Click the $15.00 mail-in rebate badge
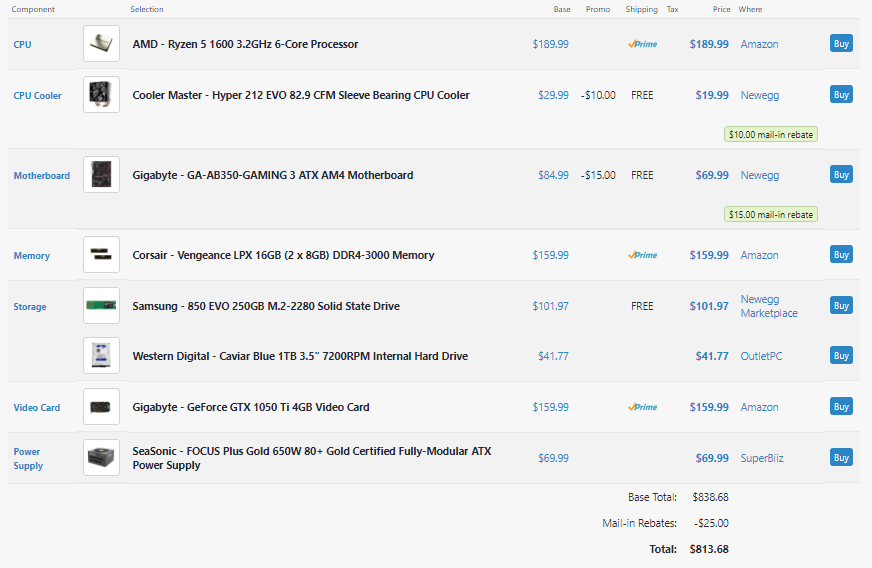 click(x=771, y=215)
